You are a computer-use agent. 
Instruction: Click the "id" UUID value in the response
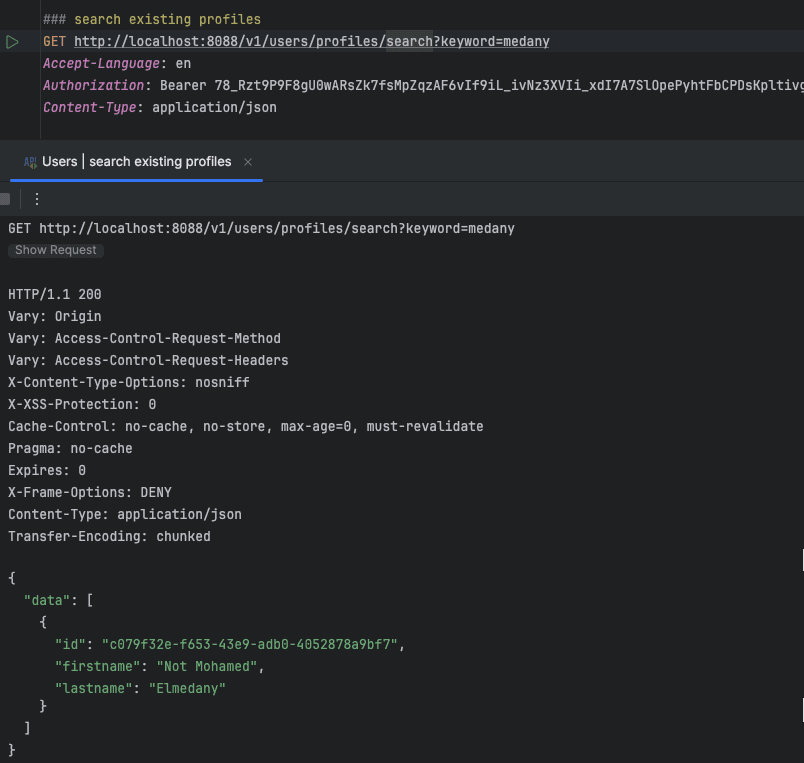[x=250, y=645]
